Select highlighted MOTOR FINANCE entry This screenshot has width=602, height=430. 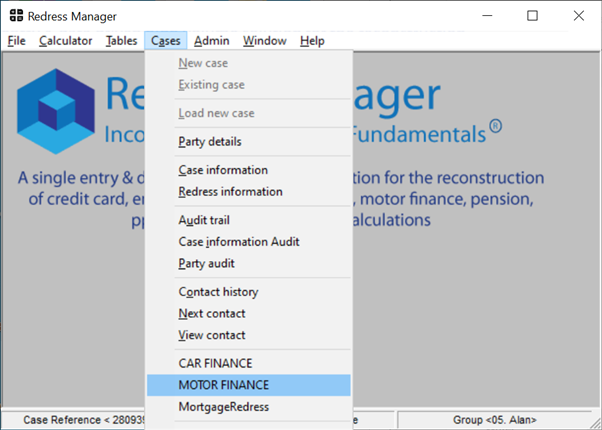click(248, 385)
